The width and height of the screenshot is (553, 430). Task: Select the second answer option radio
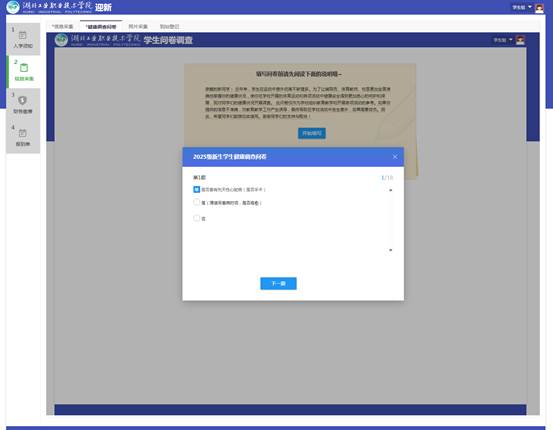coord(196,202)
